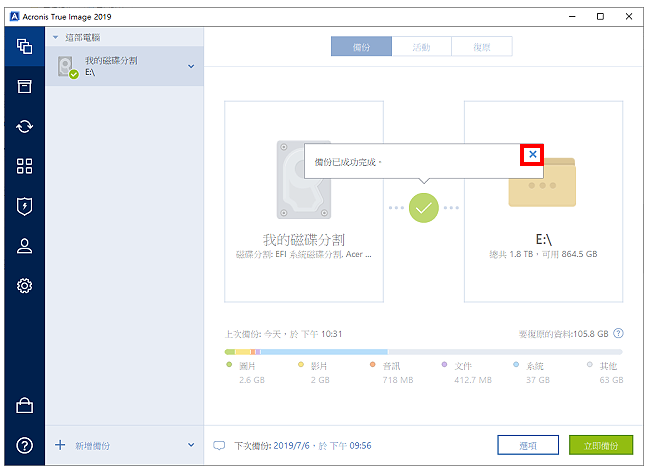Open Help question mark in the sidebar
This screenshot has width=652, height=467.
[x=25, y=445]
